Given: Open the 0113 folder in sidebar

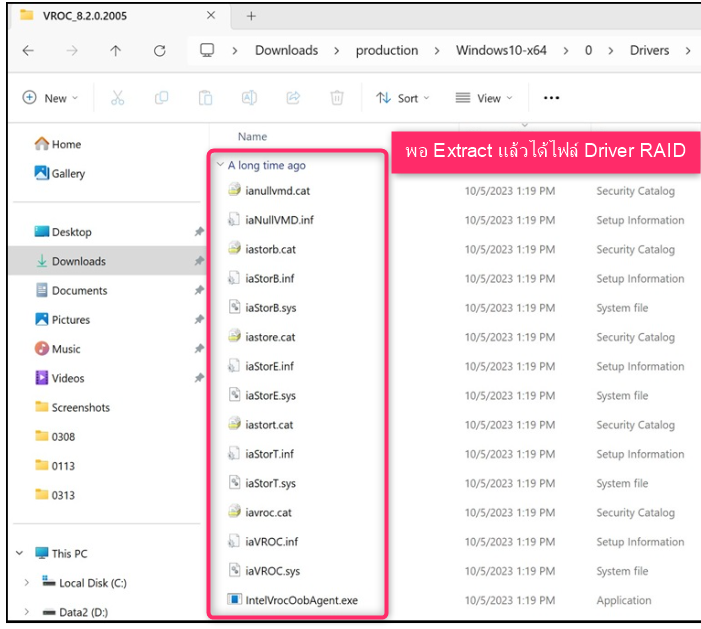Looking at the screenshot, I should coord(55,465).
